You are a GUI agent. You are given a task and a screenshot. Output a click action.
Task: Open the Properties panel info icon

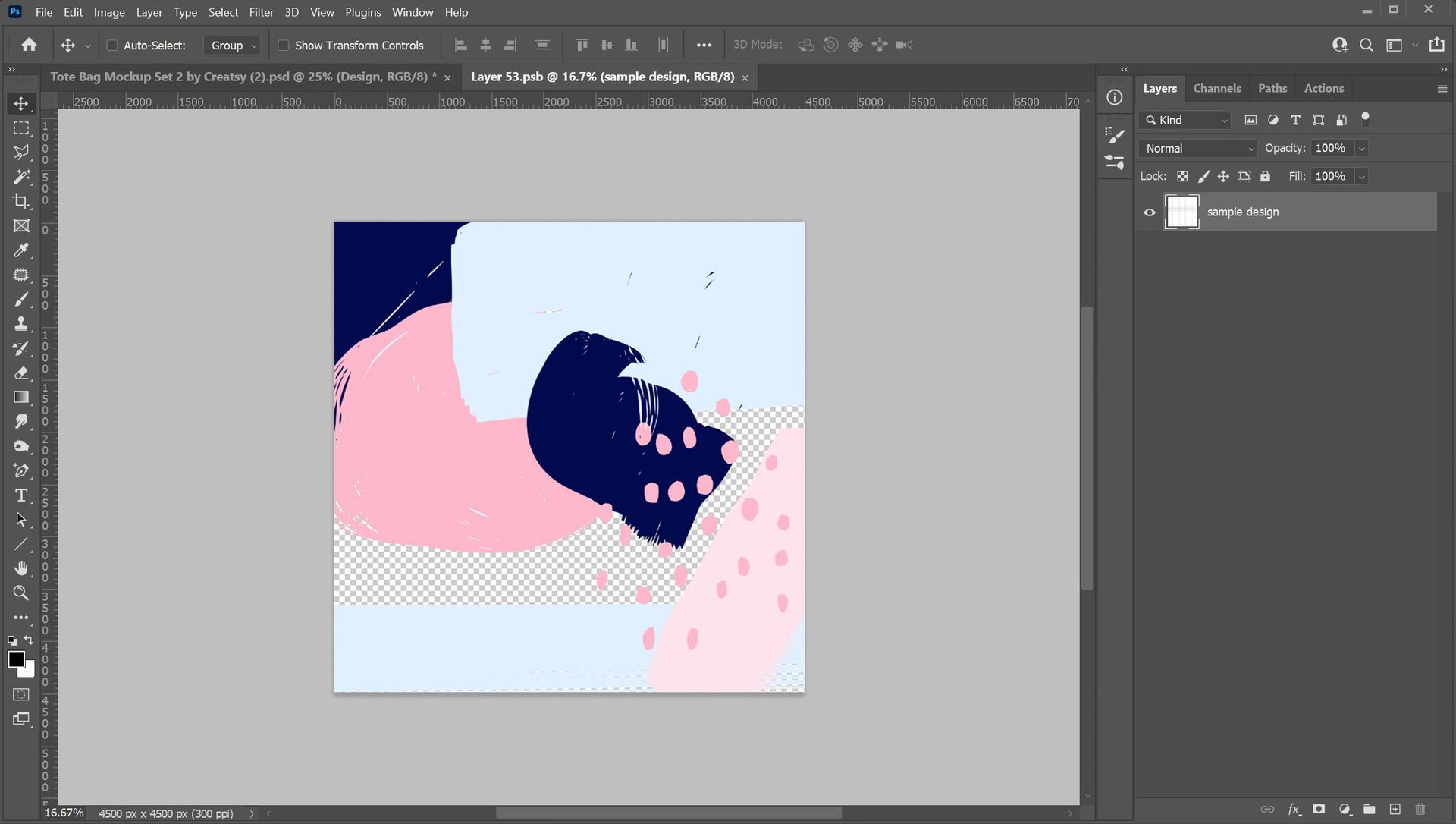1114,97
